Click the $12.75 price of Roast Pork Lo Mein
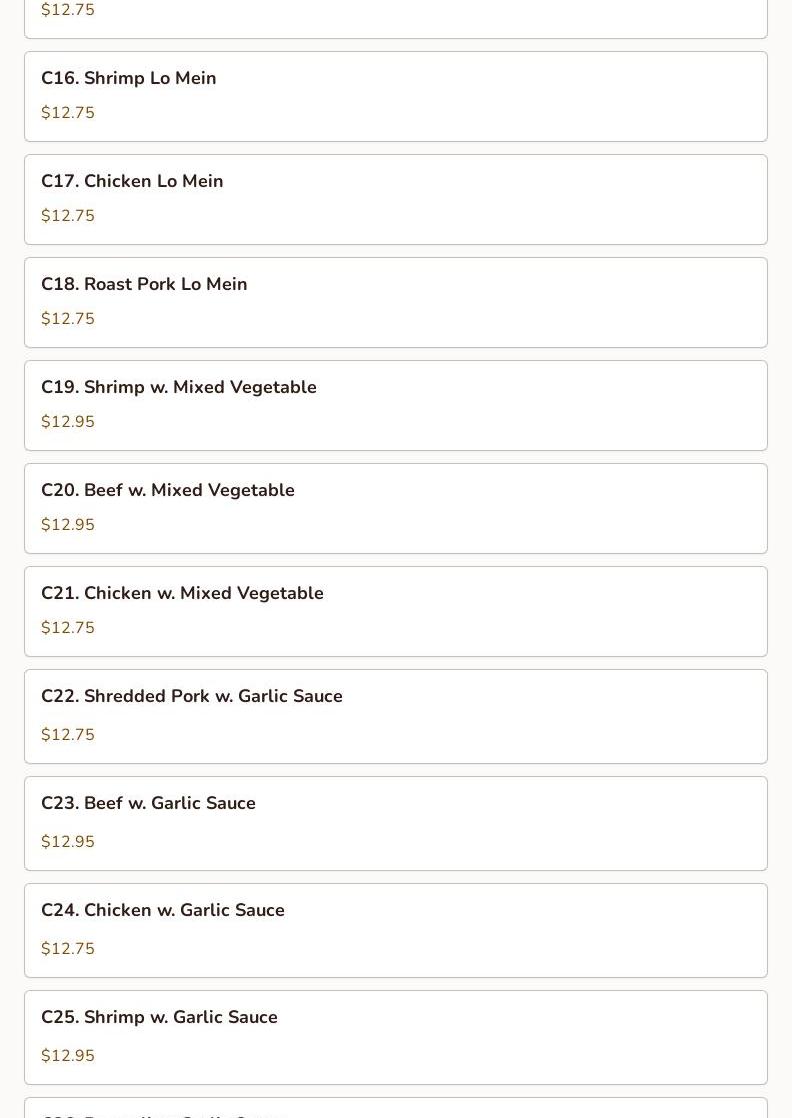792x1118 pixels. pos(68,319)
